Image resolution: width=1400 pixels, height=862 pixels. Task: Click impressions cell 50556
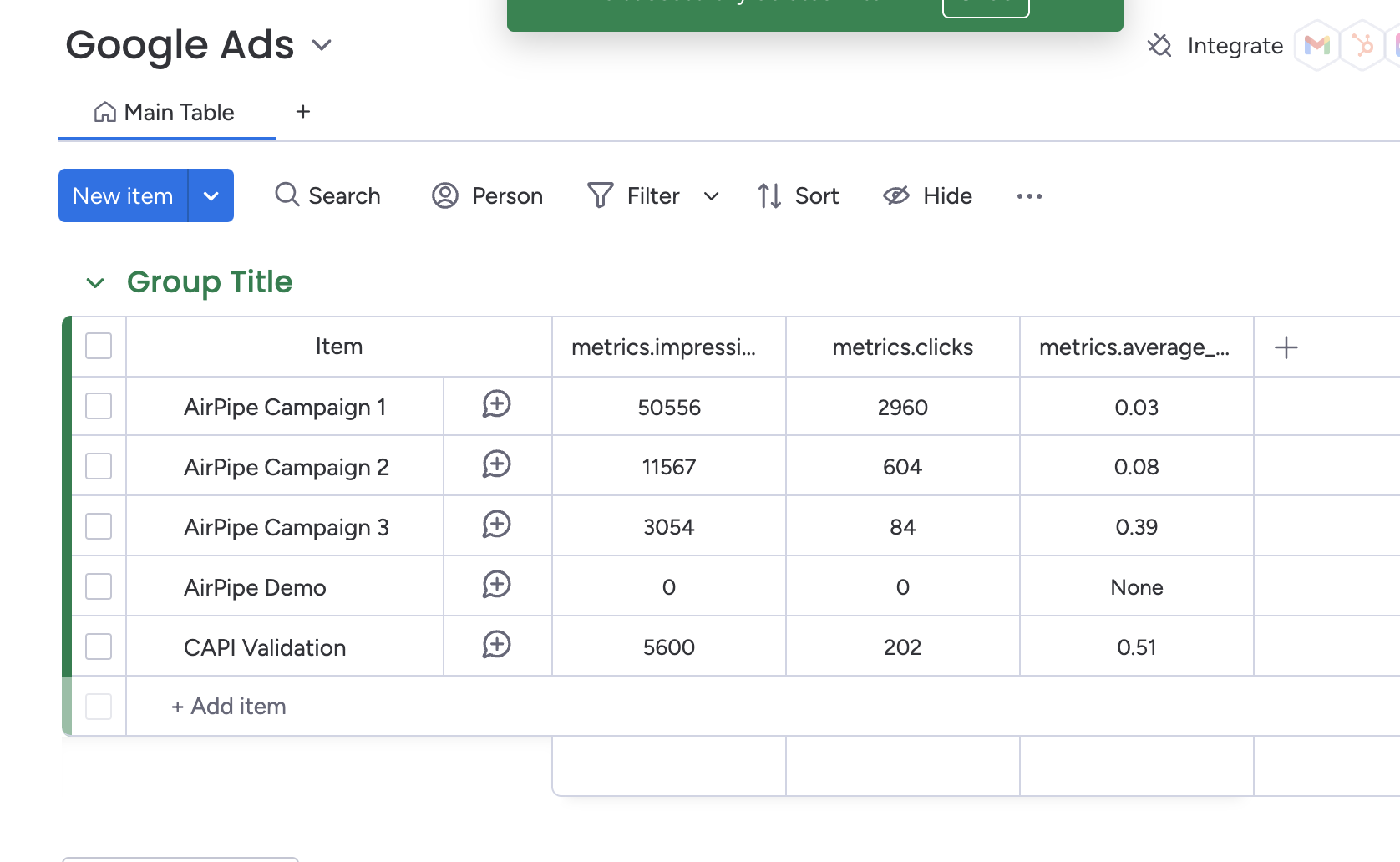[669, 407]
